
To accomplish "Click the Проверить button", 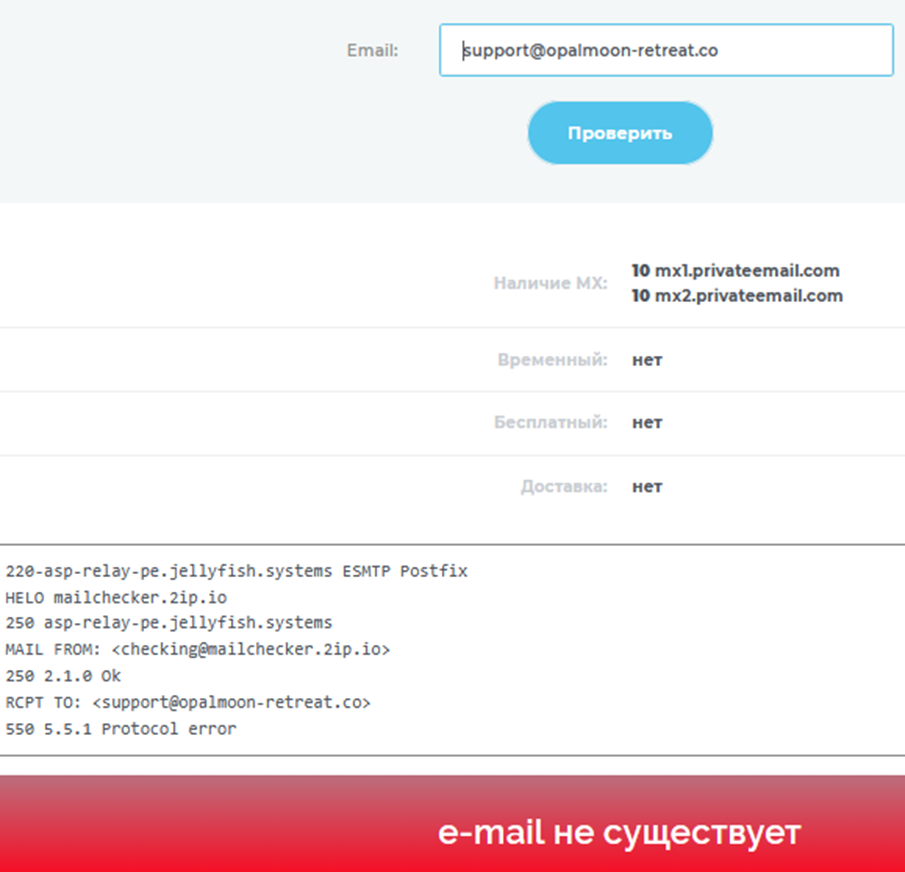I will [620, 133].
